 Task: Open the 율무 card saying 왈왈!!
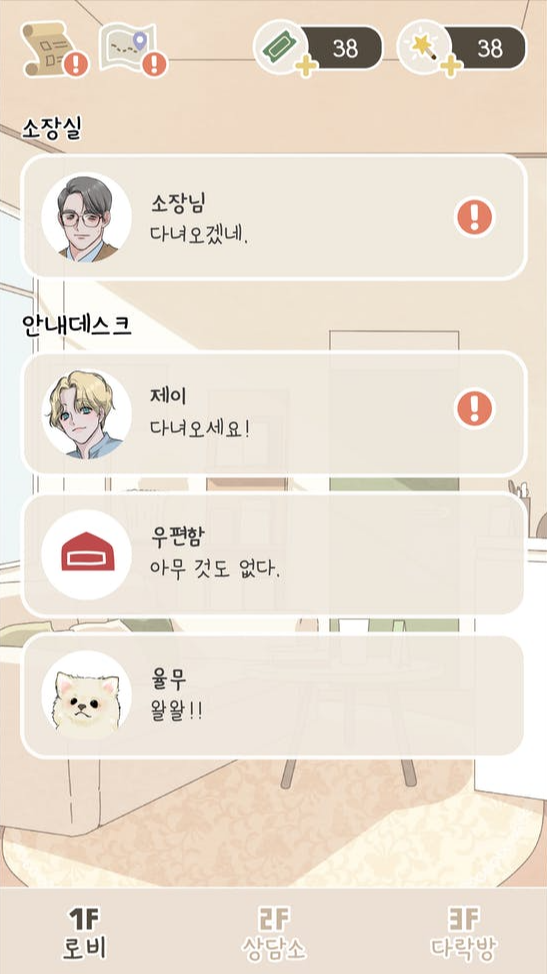point(274,696)
